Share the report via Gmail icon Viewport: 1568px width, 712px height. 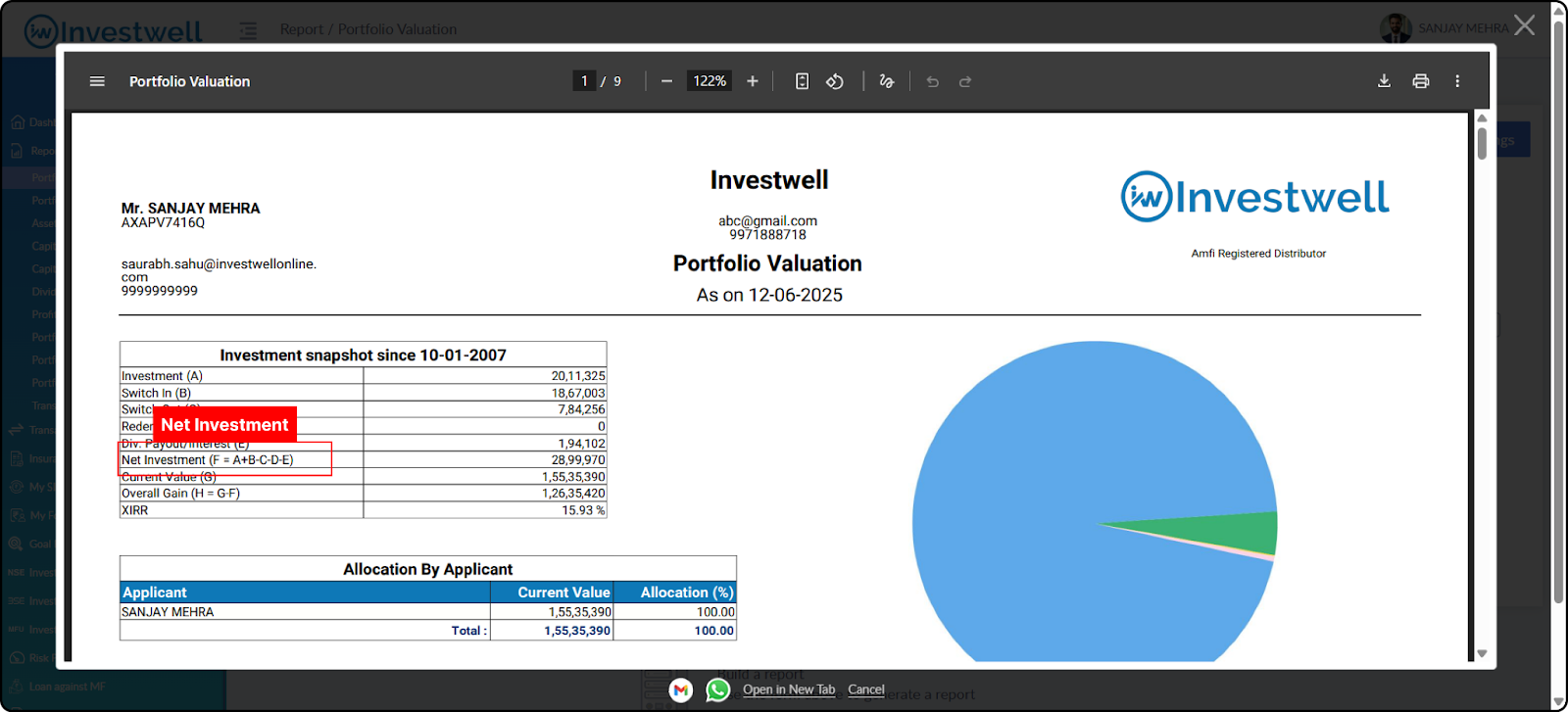(681, 690)
